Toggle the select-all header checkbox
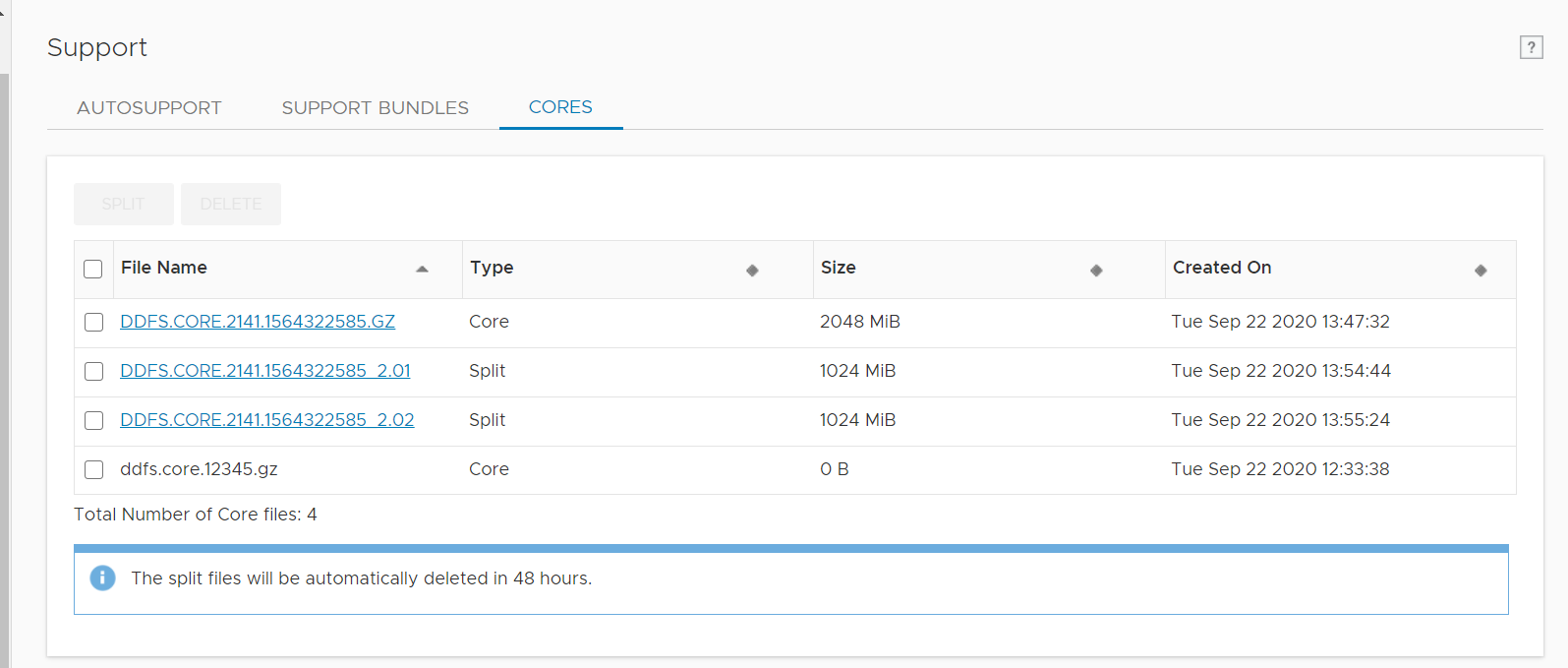 93,270
